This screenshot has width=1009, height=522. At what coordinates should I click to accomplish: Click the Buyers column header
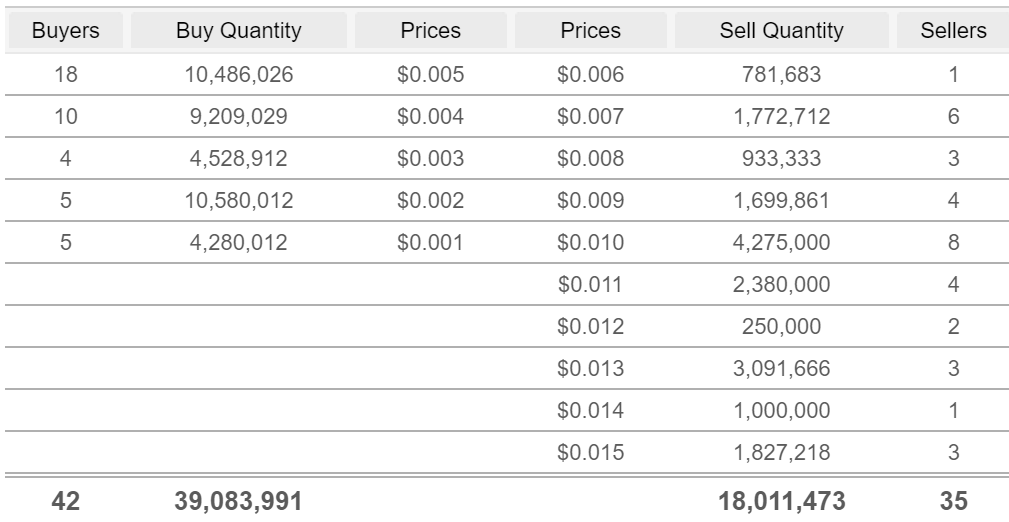coord(65,30)
